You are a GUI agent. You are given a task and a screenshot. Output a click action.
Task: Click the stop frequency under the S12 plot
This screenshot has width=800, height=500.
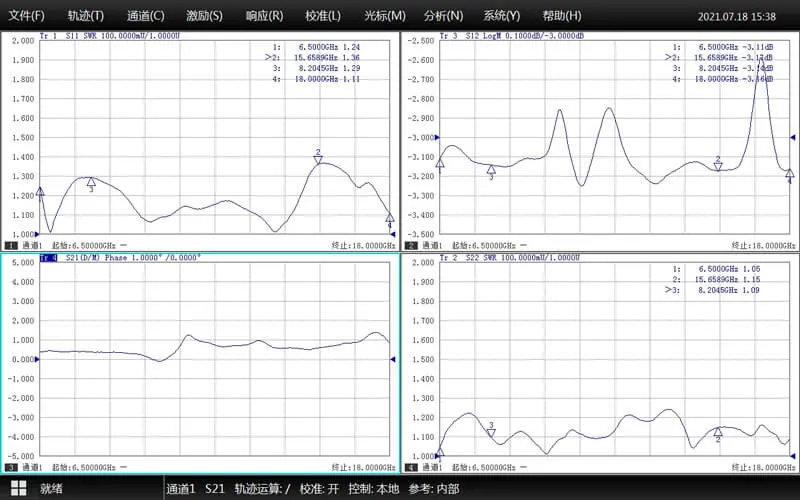point(763,246)
